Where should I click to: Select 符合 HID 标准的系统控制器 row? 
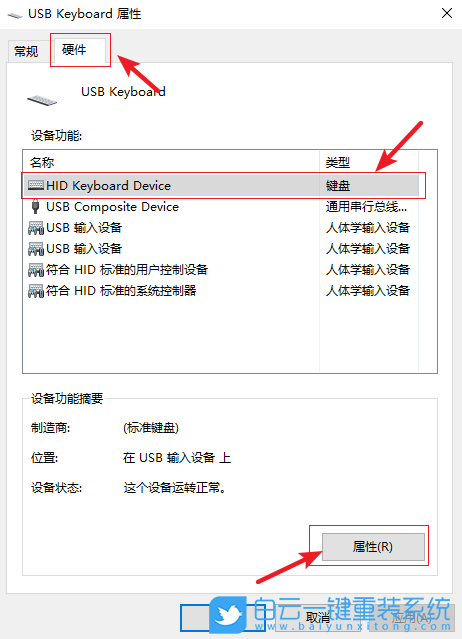[221, 291]
